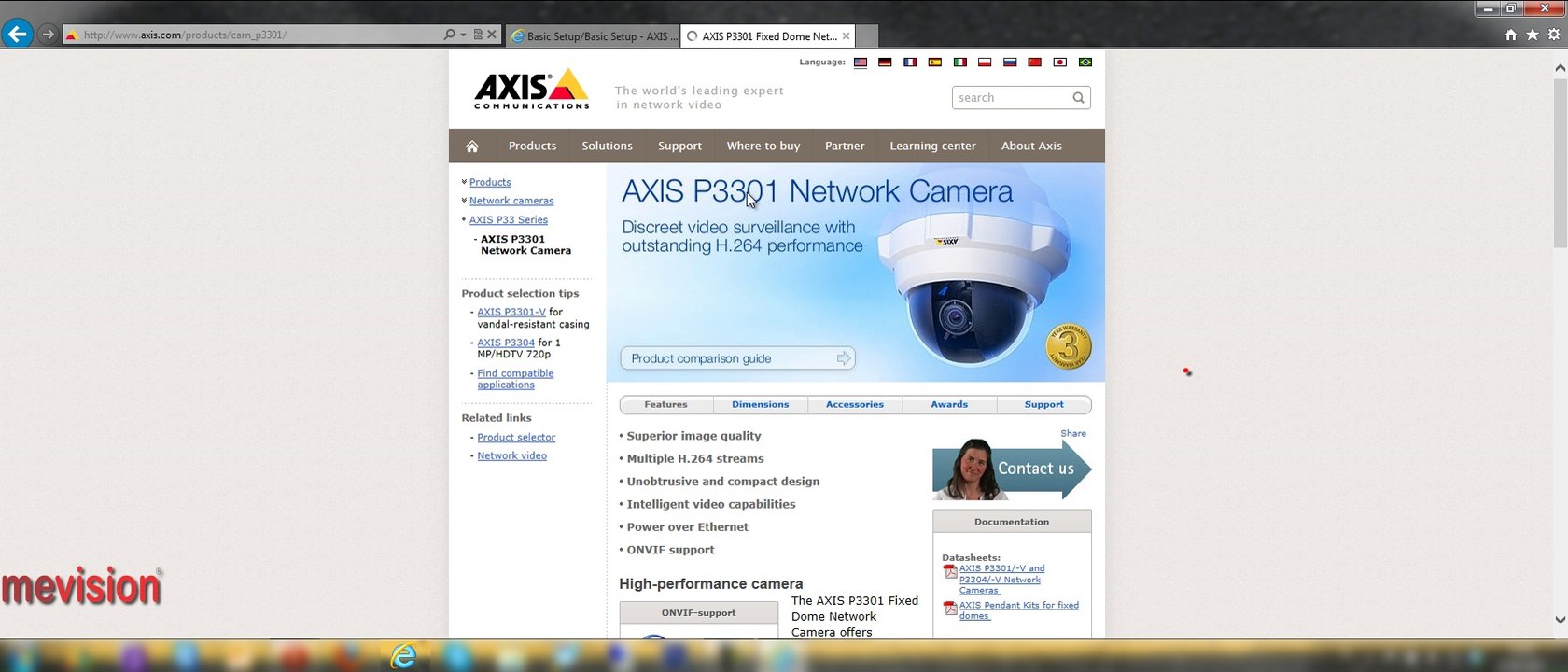
Task: Collapse the Products sidebar arrow
Action: point(464,182)
